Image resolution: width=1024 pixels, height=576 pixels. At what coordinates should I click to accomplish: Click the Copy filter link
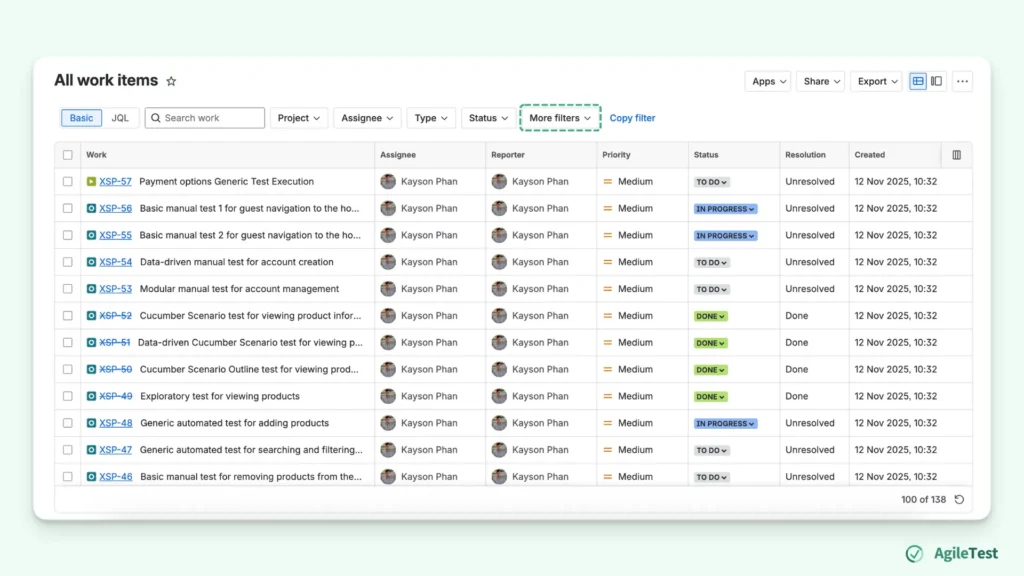click(x=632, y=118)
